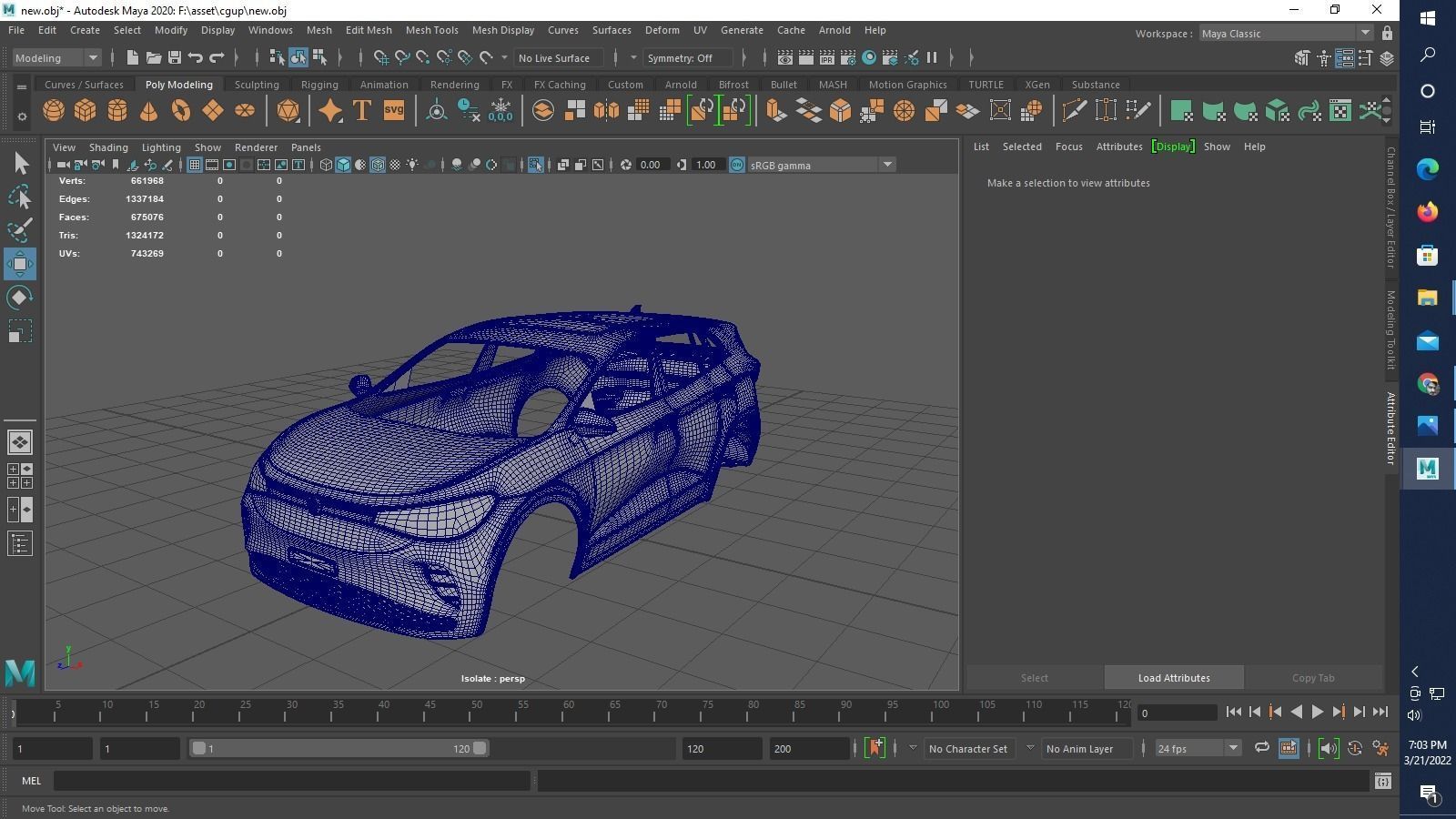This screenshot has width=1456, height=819.
Task: Select the Lasso selection tool
Action: (20, 197)
